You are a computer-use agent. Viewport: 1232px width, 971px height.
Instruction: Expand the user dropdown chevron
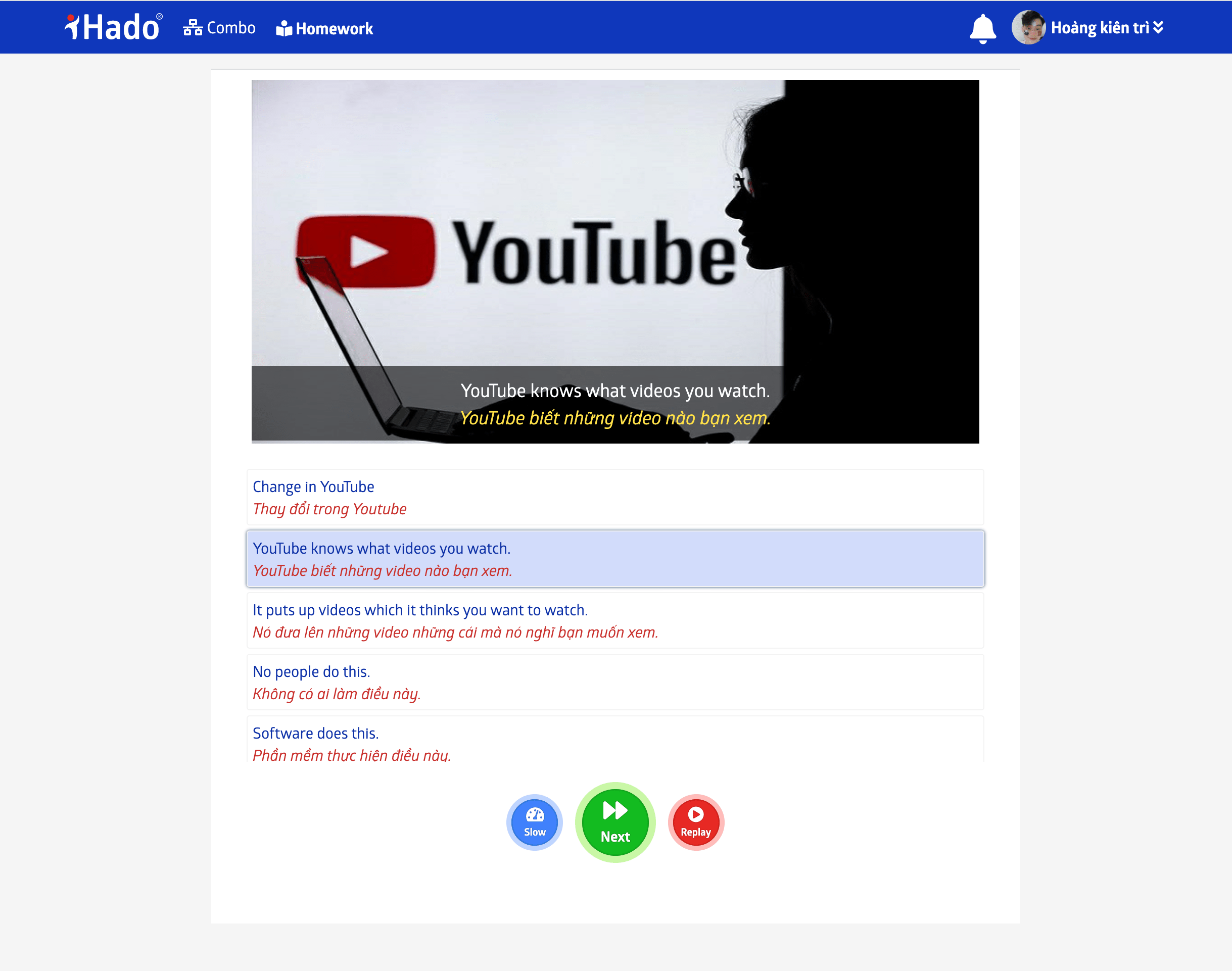[1158, 27]
